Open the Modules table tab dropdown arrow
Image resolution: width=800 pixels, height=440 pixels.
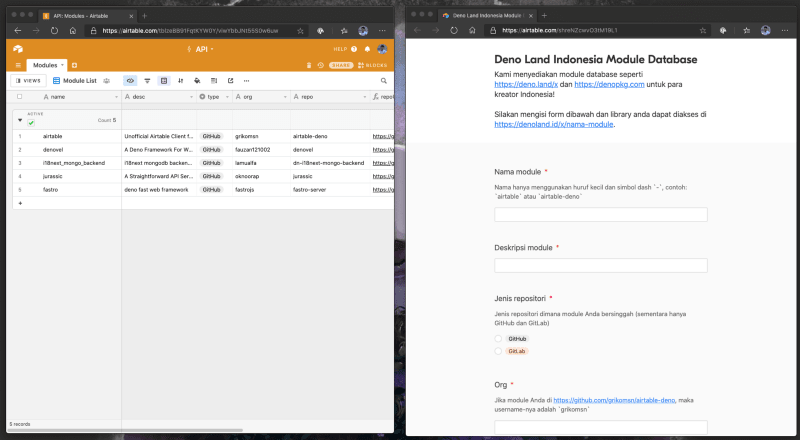pyautogui.click(x=62, y=65)
